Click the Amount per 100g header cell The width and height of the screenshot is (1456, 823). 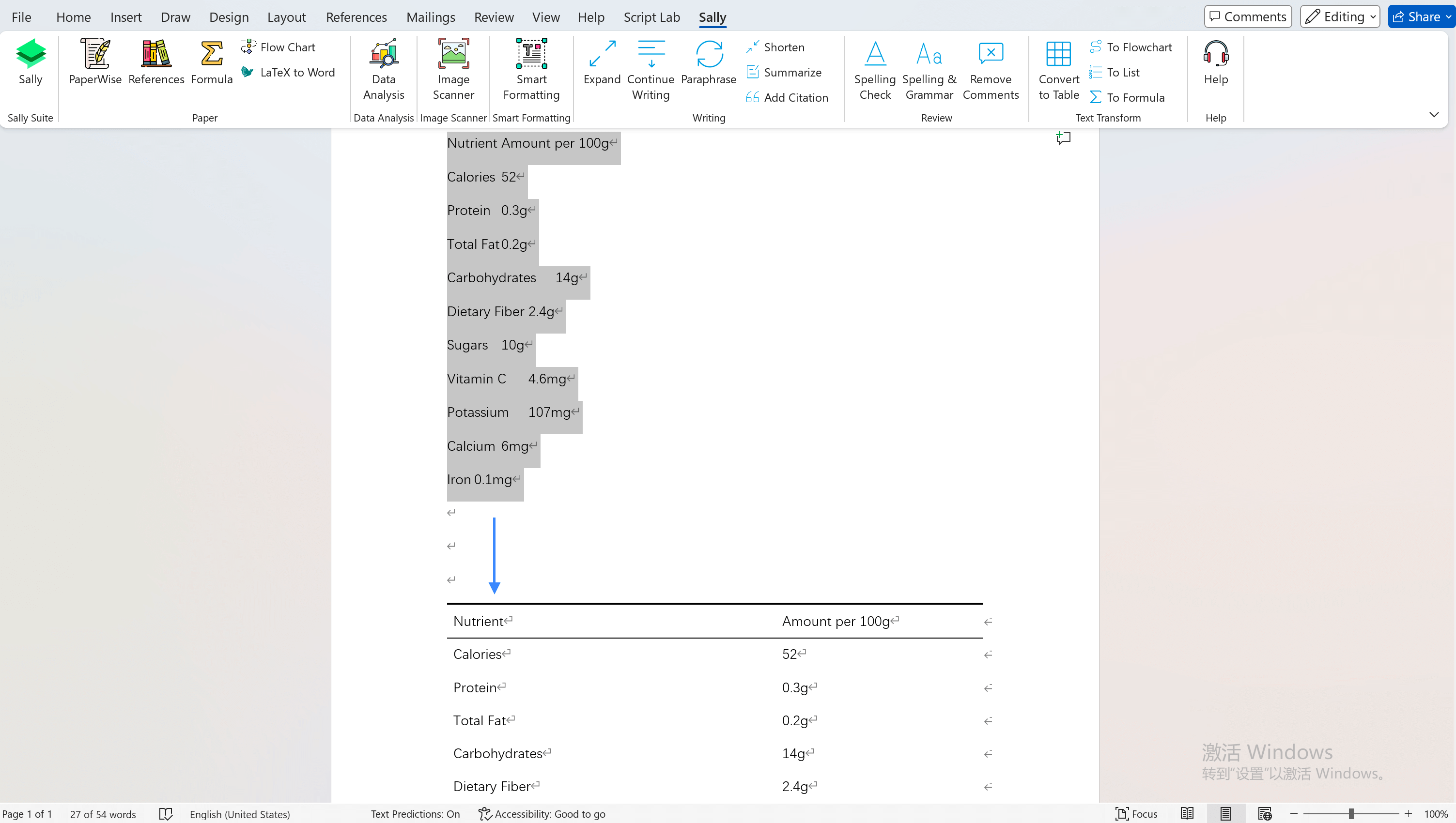pos(879,621)
